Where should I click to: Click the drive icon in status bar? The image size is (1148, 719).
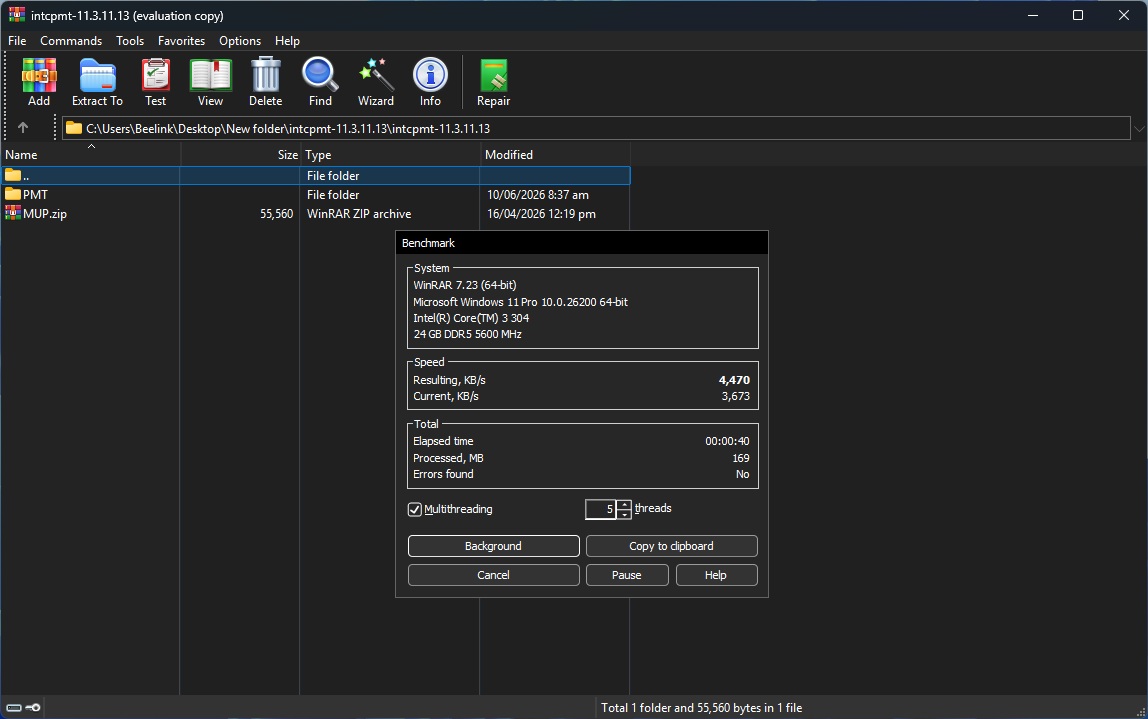coord(14,707)
